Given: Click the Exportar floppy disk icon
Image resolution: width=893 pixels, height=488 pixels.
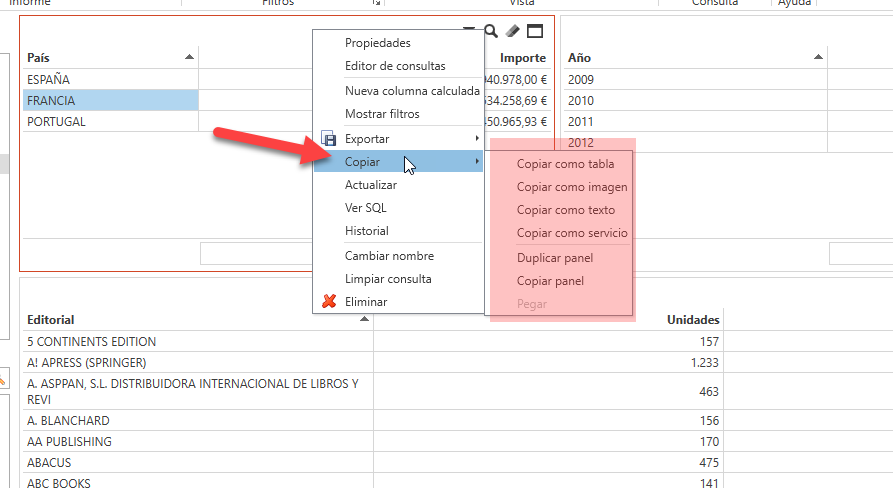Looking at the screenshot, I should [328, 139].
